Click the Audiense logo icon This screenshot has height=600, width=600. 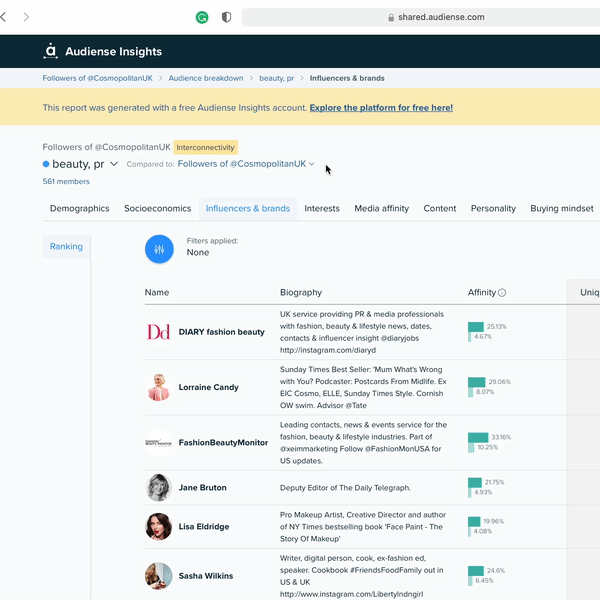51,51
